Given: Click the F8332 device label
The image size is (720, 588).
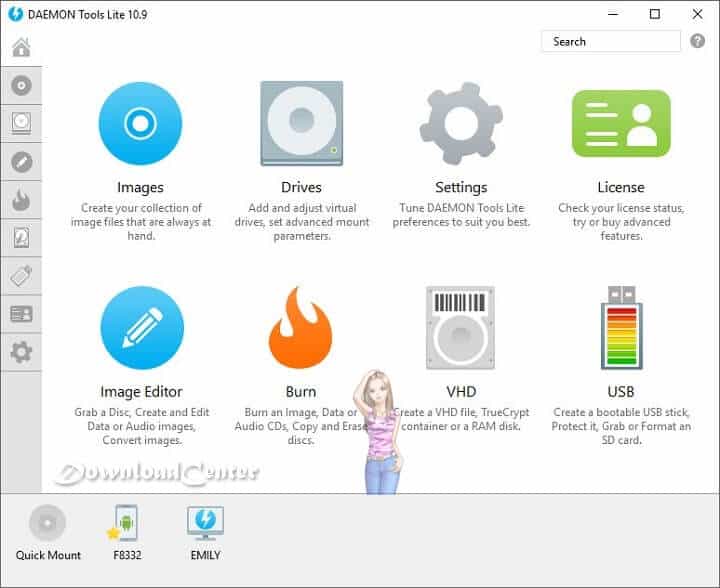Looking at the screenshot, I should click(127, 555).
